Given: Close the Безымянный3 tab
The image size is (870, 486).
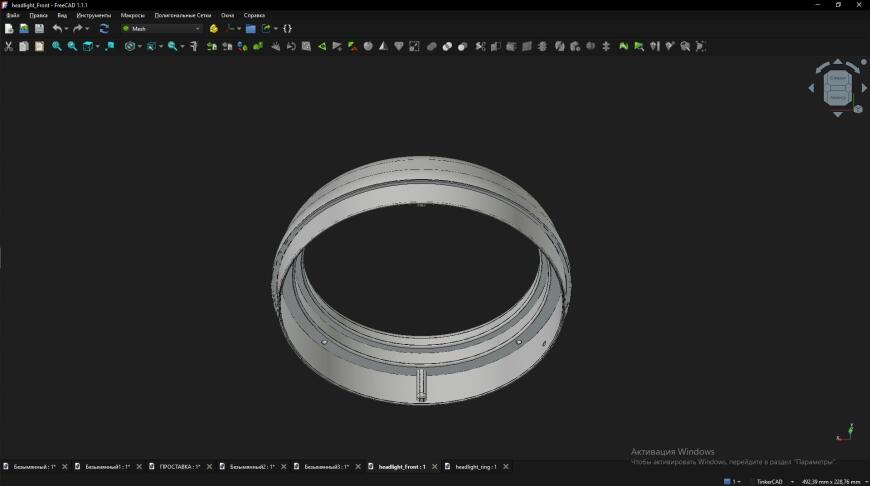Looking at the screenshot, I should click(x=358, y=467).
